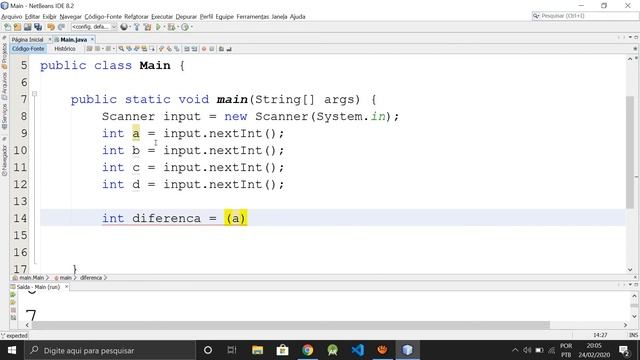Click the editor vertical scrollbar
The image size is (640, 360).
pyautogui.click(x=630, y=152)
